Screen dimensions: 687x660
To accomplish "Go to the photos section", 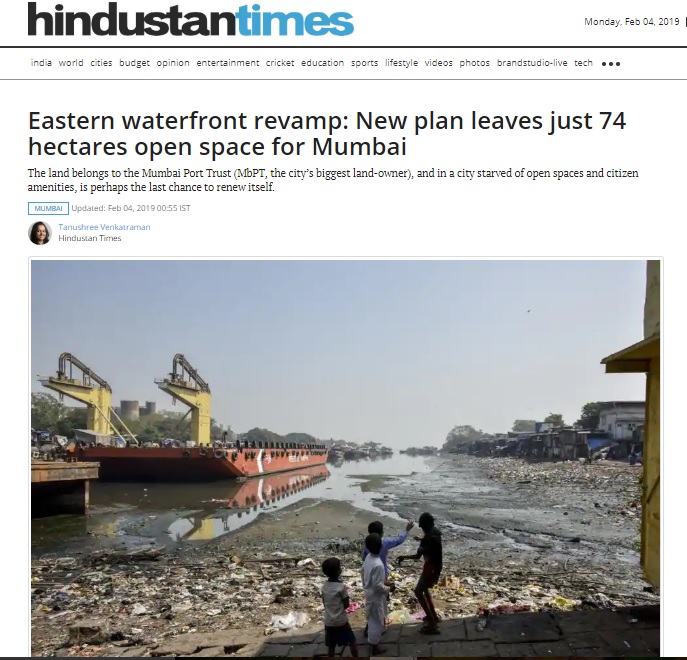I will point(475,63).
